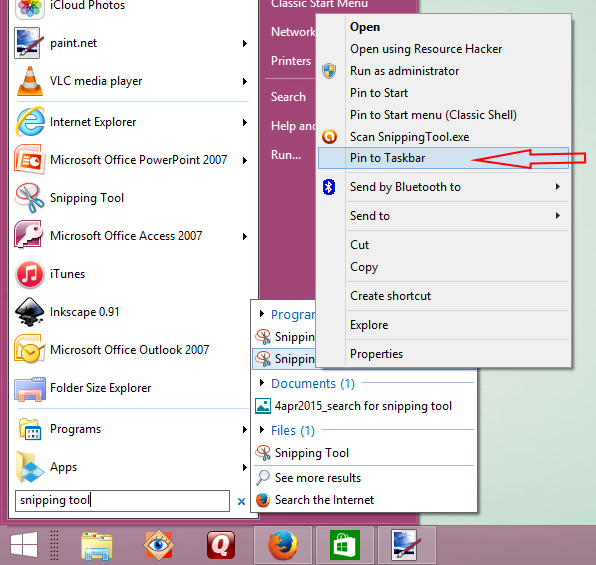Expand the Internet Explorer submenu arrow
The width and height of the screenshot is (596, 565).
[x=245, y=122]
